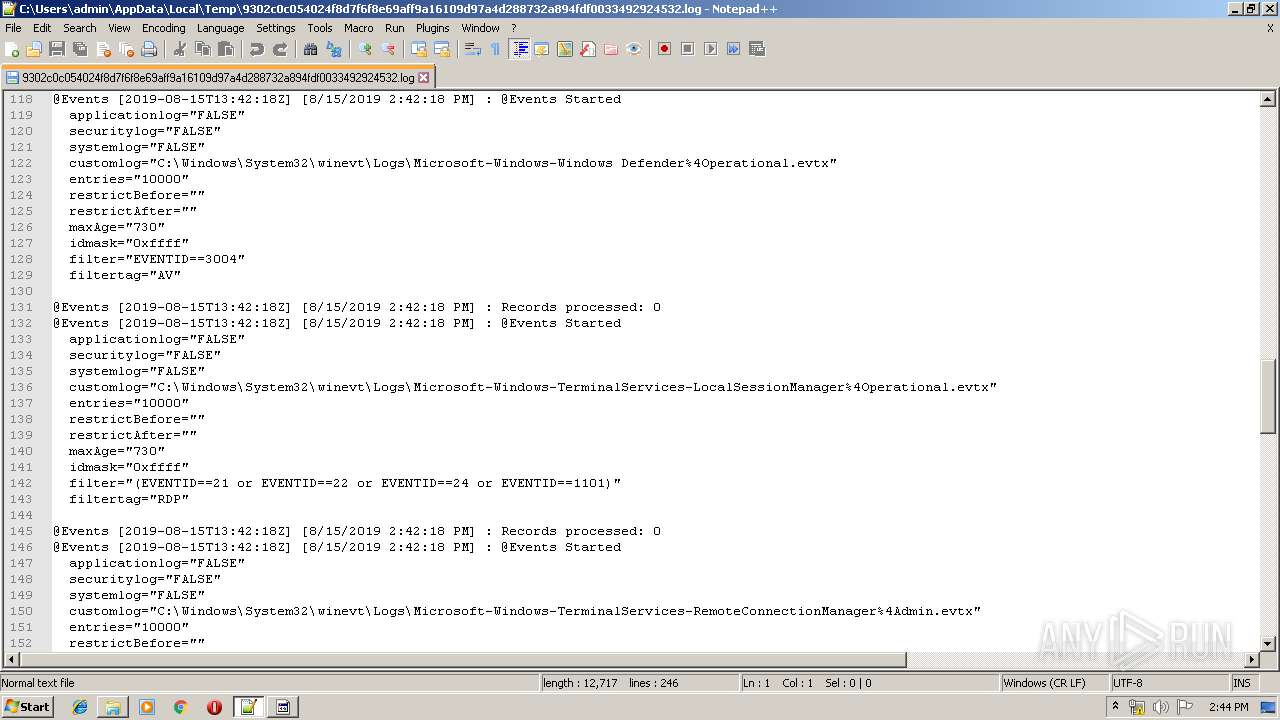Click the Cut scissors icon

(x=180, y=49)
